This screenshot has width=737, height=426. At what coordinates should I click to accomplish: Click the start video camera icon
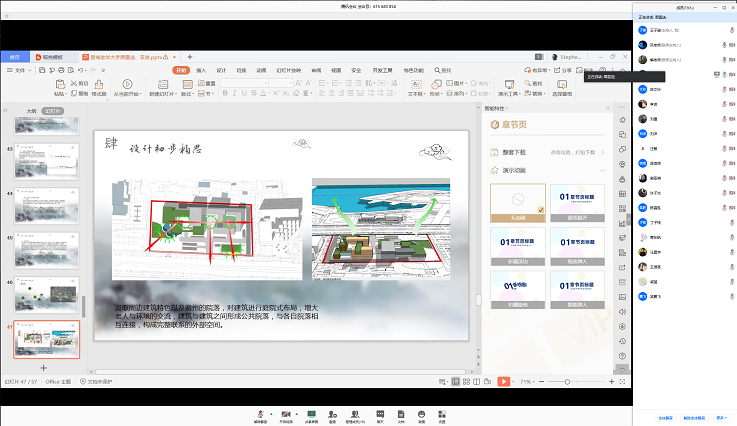tap(286, 413)
